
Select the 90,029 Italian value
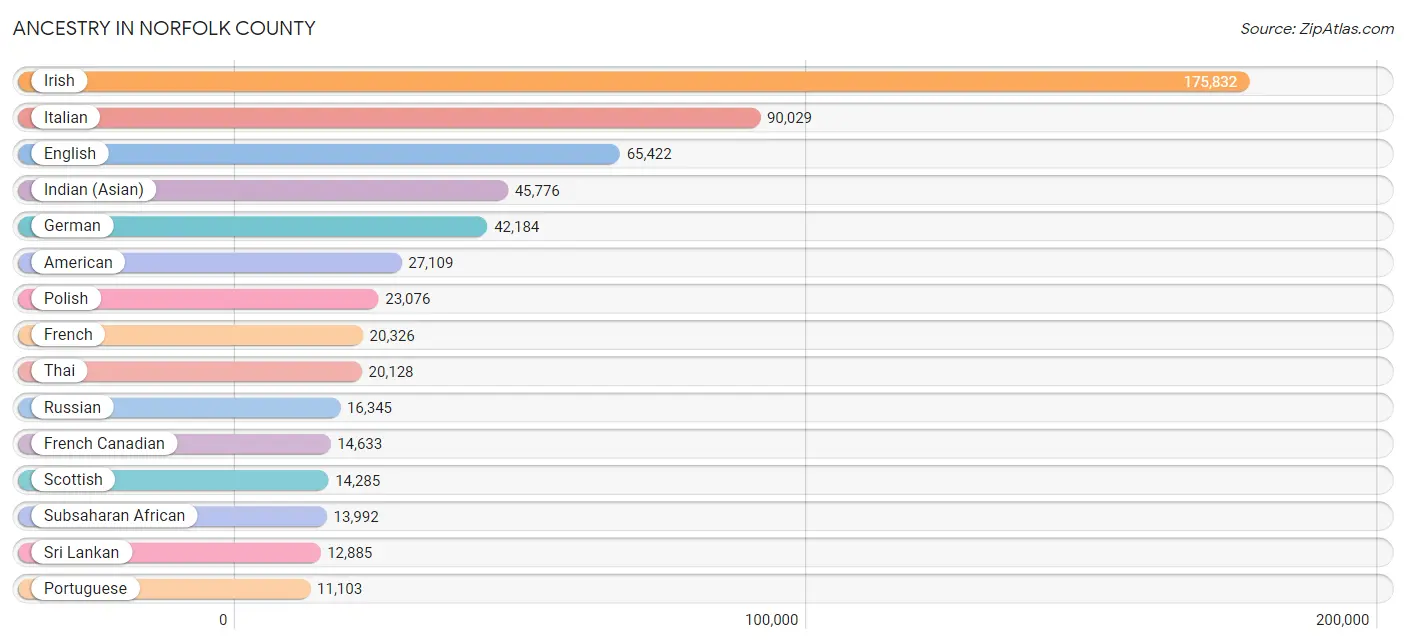pos(789,118)
